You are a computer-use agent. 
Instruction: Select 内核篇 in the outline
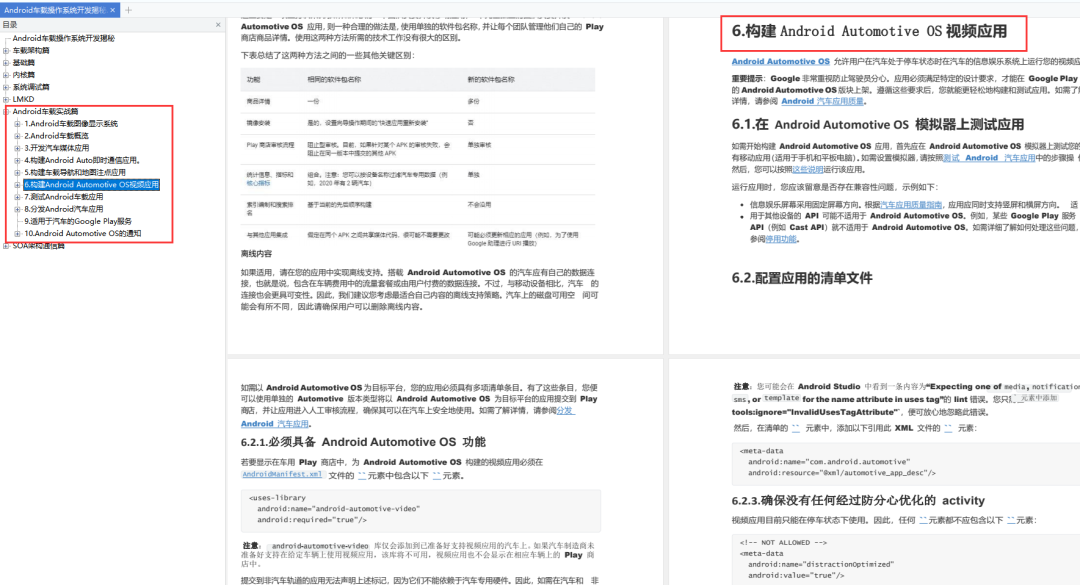23,75
